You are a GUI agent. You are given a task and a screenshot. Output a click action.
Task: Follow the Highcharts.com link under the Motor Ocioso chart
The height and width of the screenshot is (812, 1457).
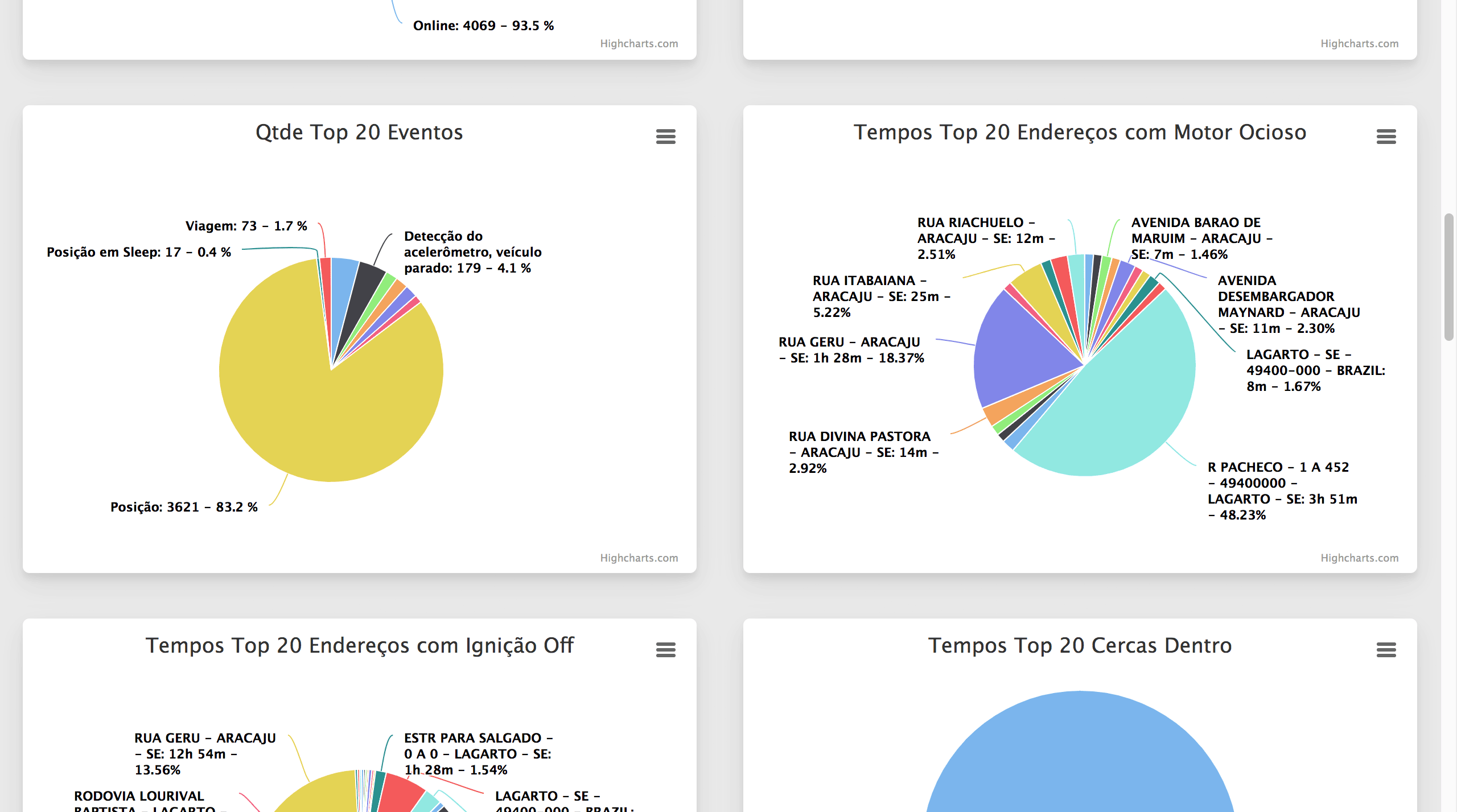pyautogui.click(x=1359, y=558)
